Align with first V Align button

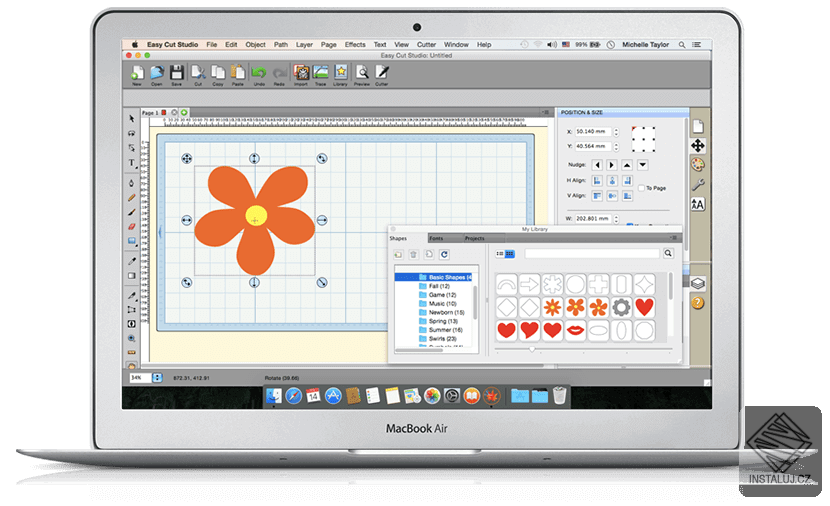pyautogui.click(x=597, y=196)
